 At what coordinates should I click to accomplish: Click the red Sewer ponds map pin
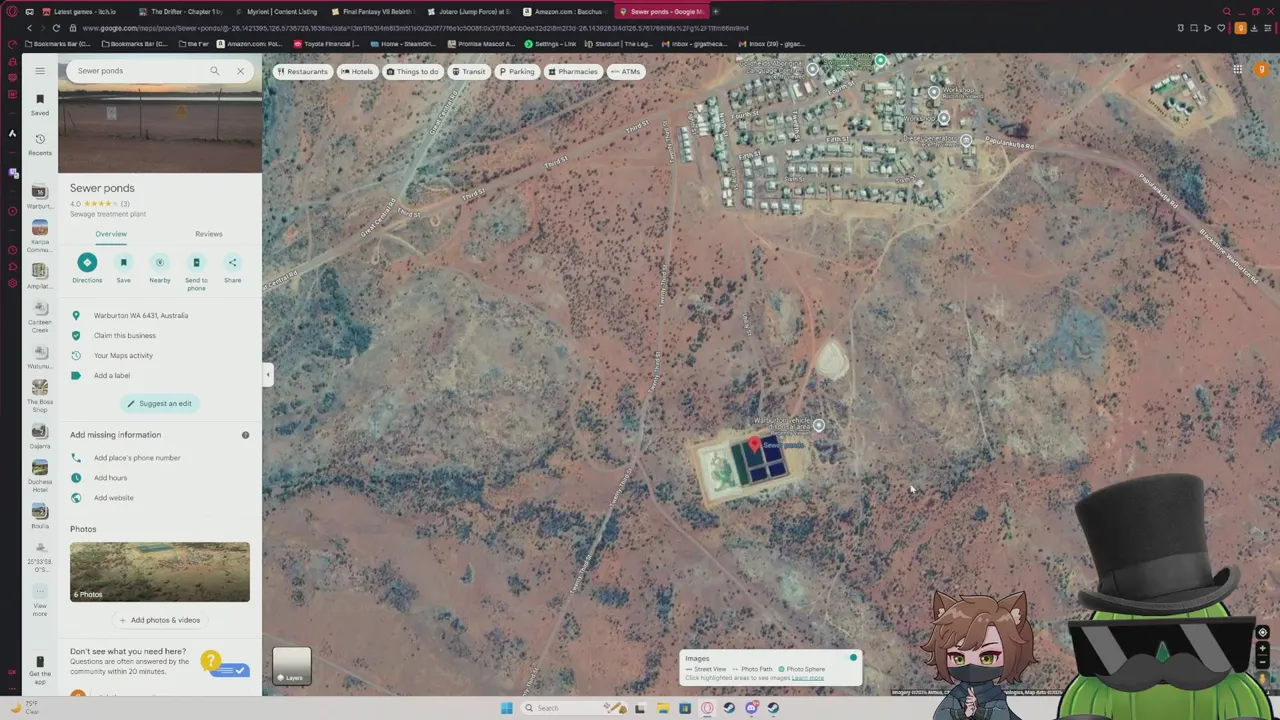click(755, 445)
